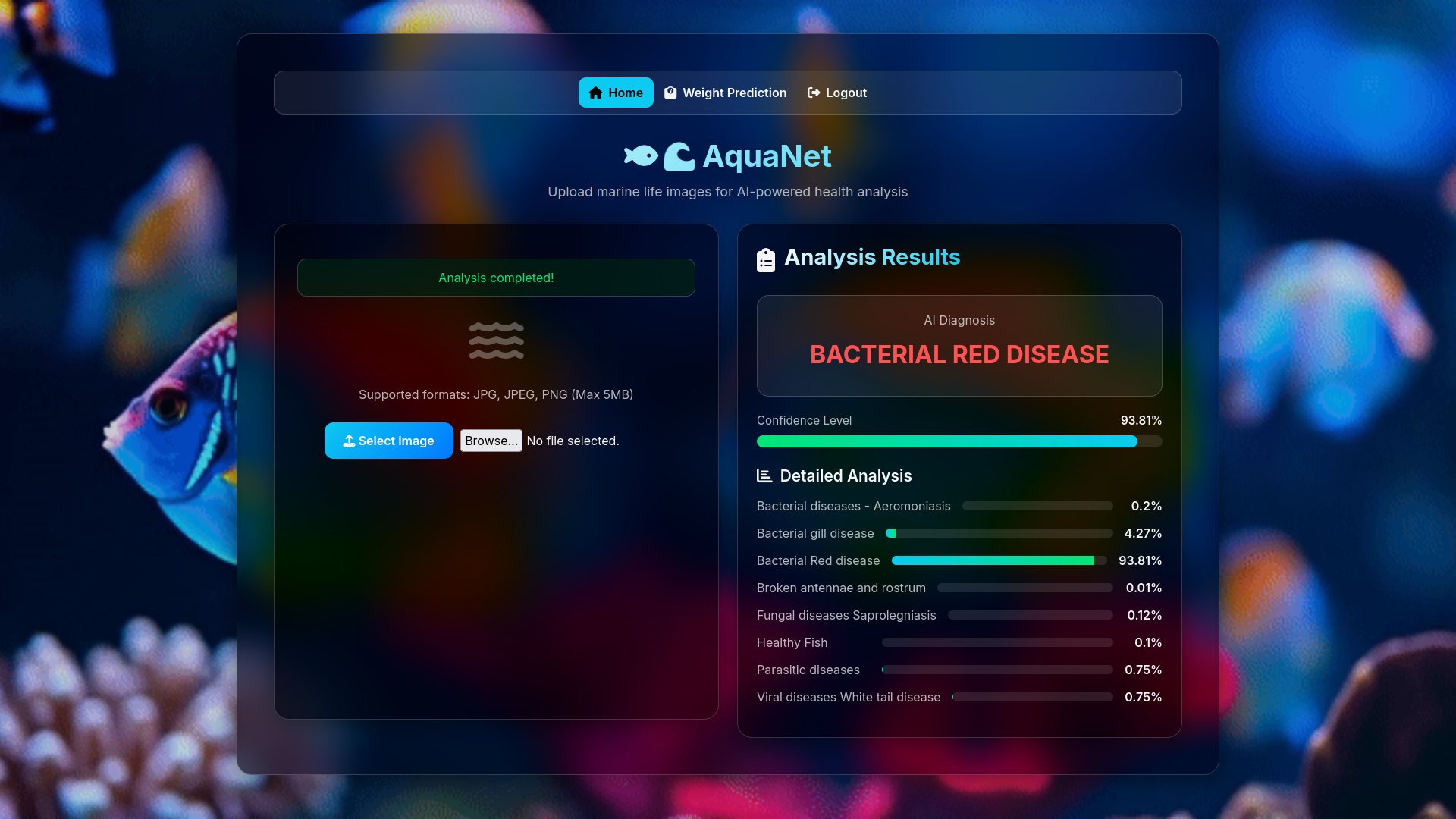Click the No file selected text
The width and height of the screenshot is (1456, 819).
(x=573, y=441)
